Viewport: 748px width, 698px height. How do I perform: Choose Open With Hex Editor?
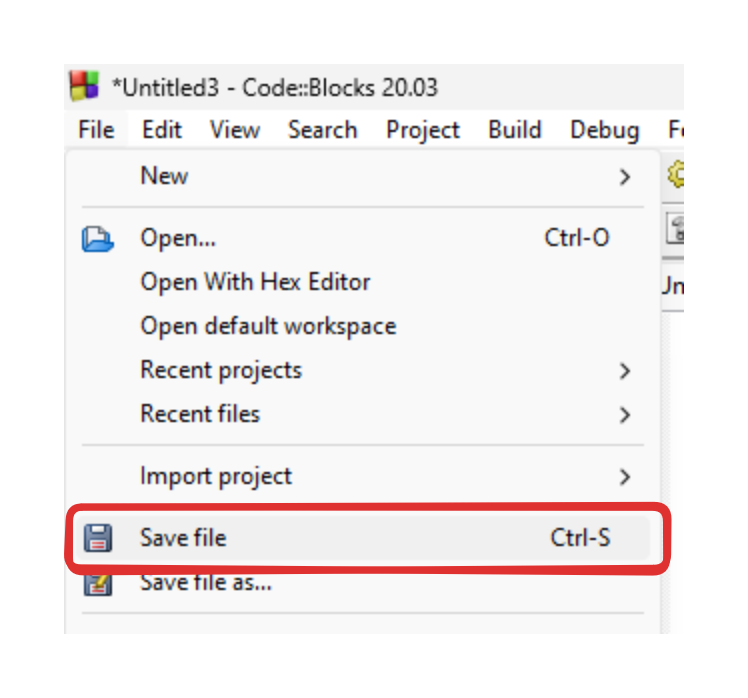tap(255, 282)
